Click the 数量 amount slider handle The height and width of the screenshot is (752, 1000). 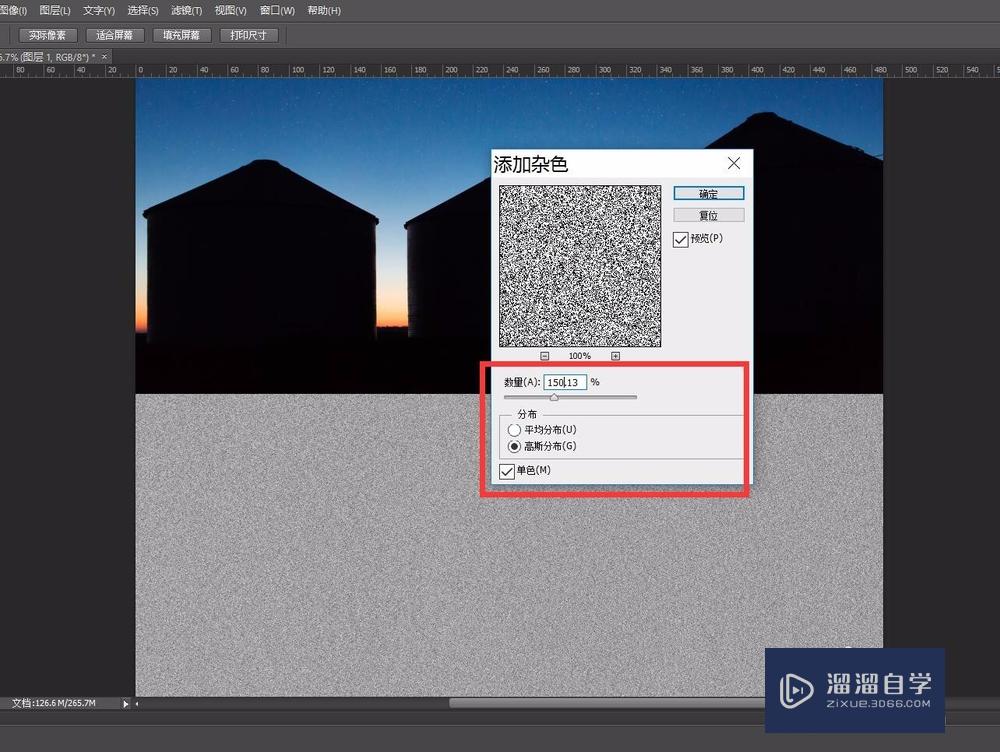554,398
